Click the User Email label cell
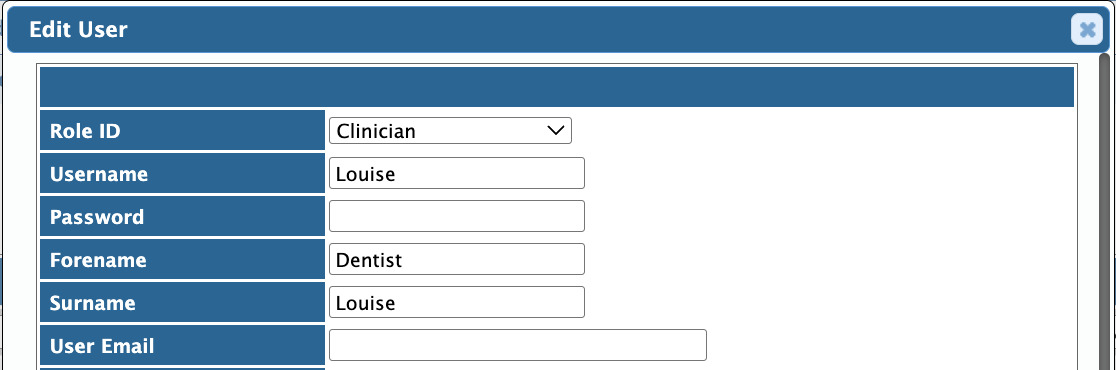 coord(182,345)
